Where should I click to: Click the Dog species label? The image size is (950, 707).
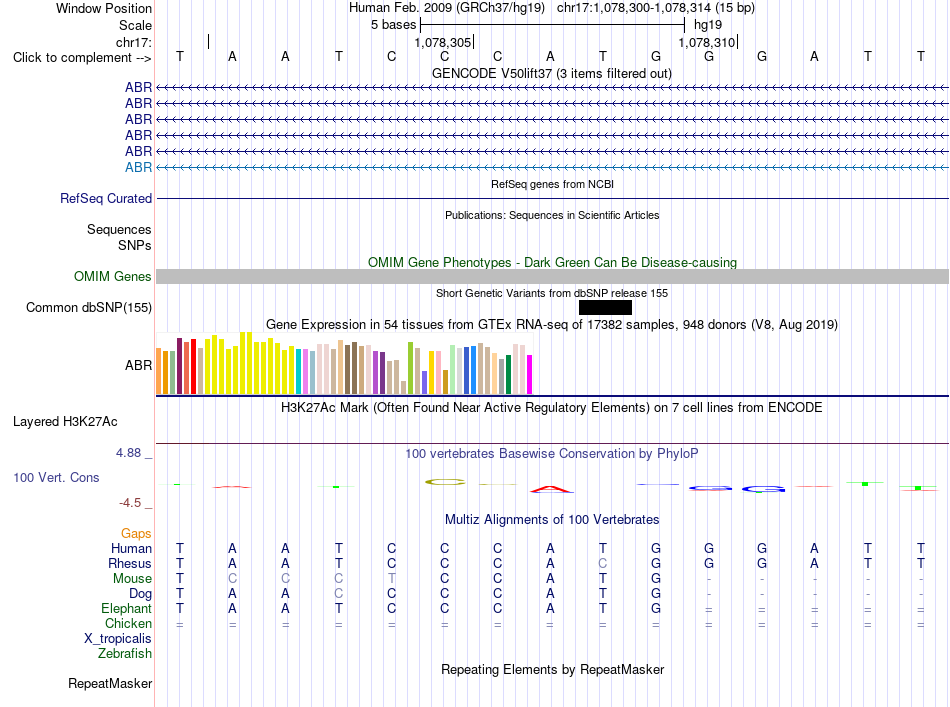(x=140, y=594)
